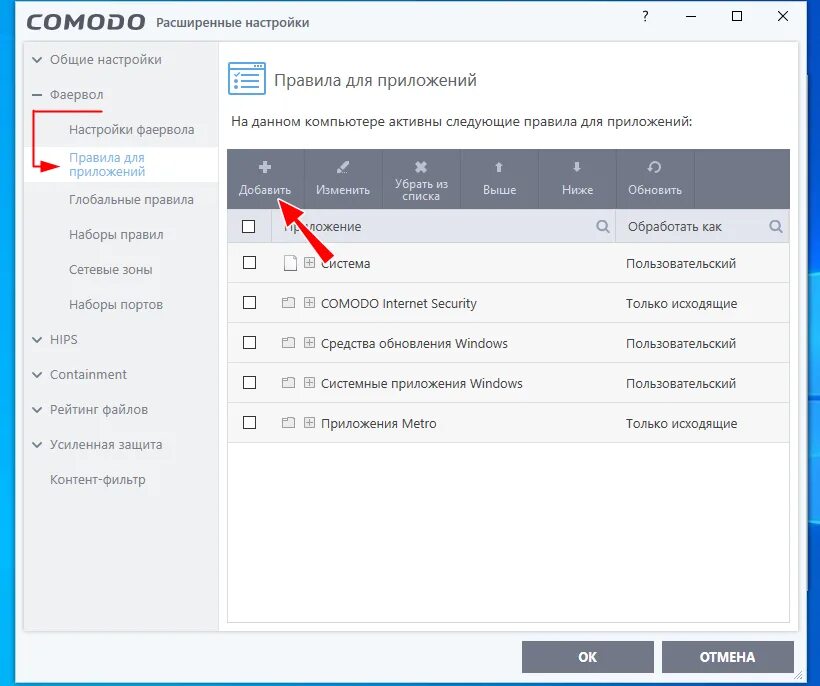Screen dimensions: 820x686
Task: Select COMODO Internet Security rule name
Action: [x=399, y=303]
